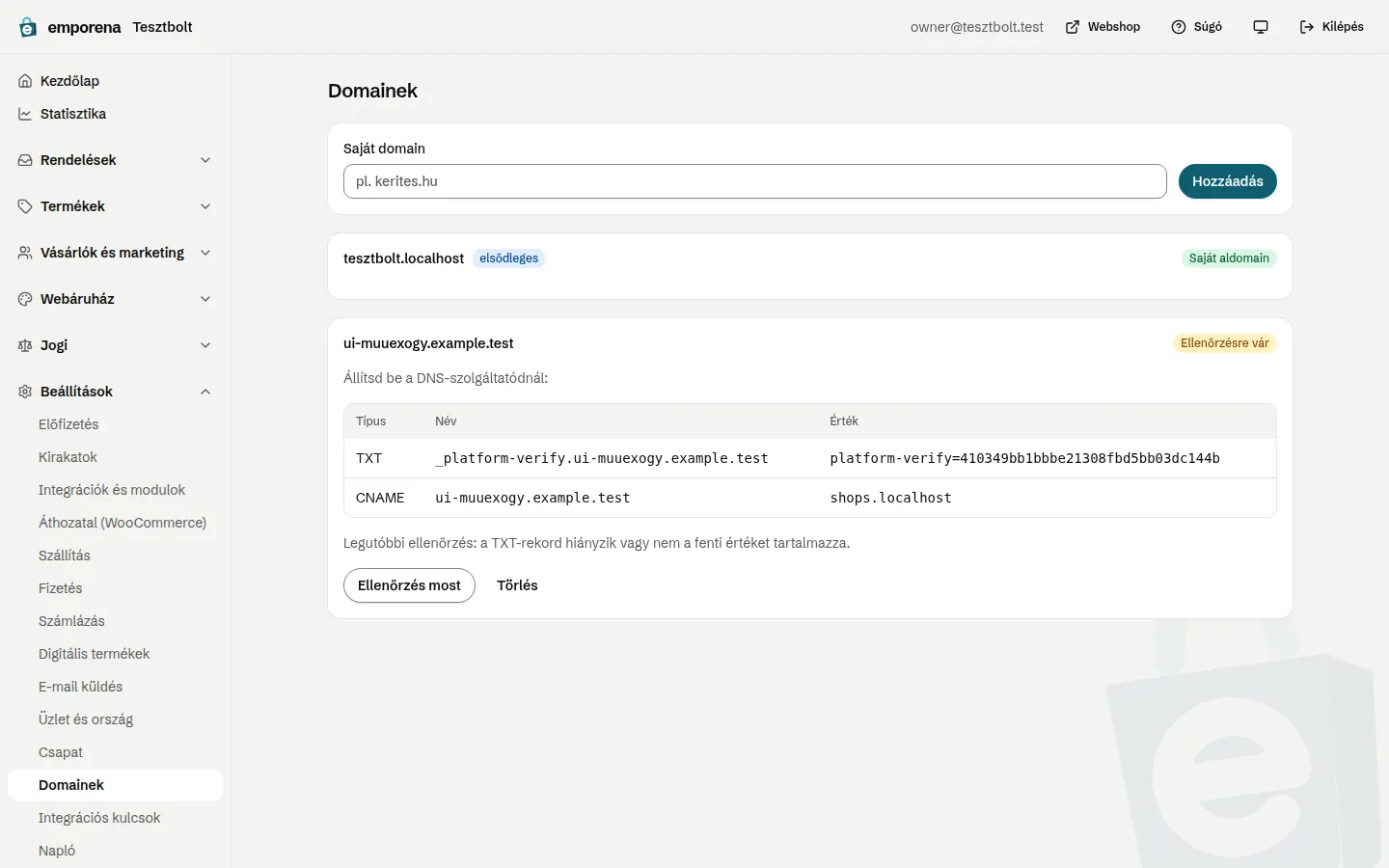1389x868 pixels.
Task: Open Számlázás settings
Action: [115, 621]
